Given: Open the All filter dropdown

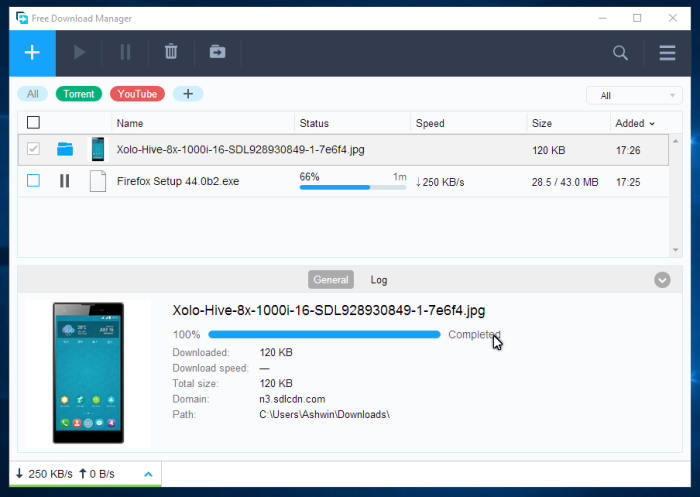Looking at the screenshot, I should point(634,96).
